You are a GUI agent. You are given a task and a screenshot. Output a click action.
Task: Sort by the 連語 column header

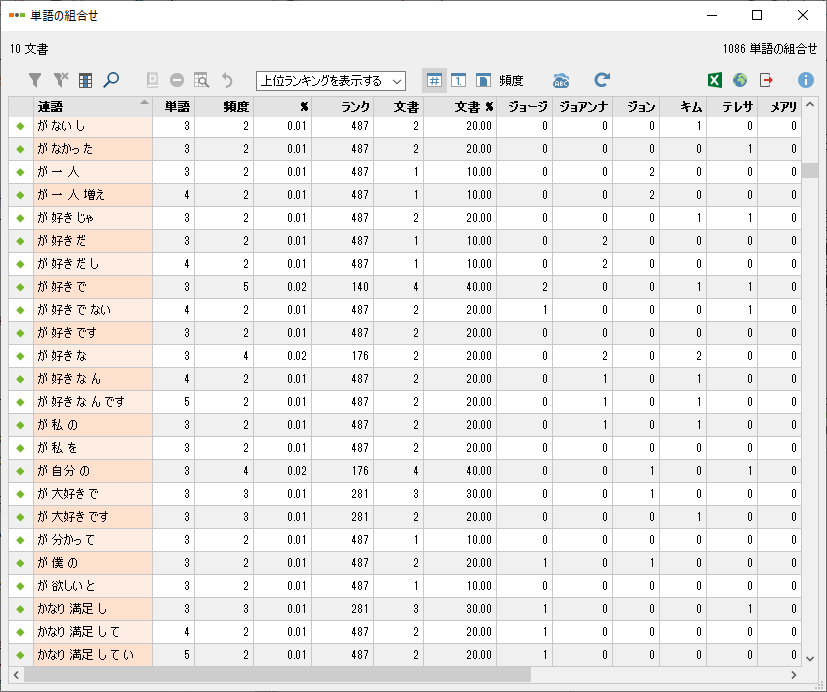(x=90, y=106)
